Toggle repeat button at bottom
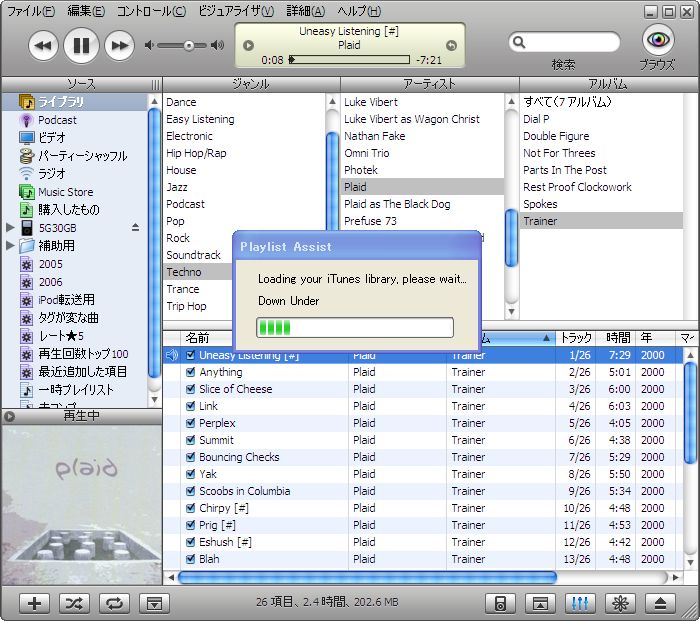Image resolution: width=700 pixels, height=621 pixels. coord(114,604)
